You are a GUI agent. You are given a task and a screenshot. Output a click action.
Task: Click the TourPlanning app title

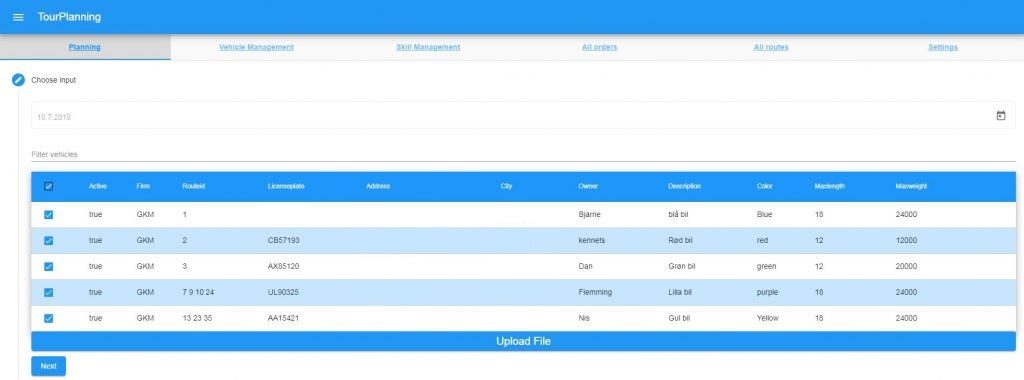coord(69,17)
